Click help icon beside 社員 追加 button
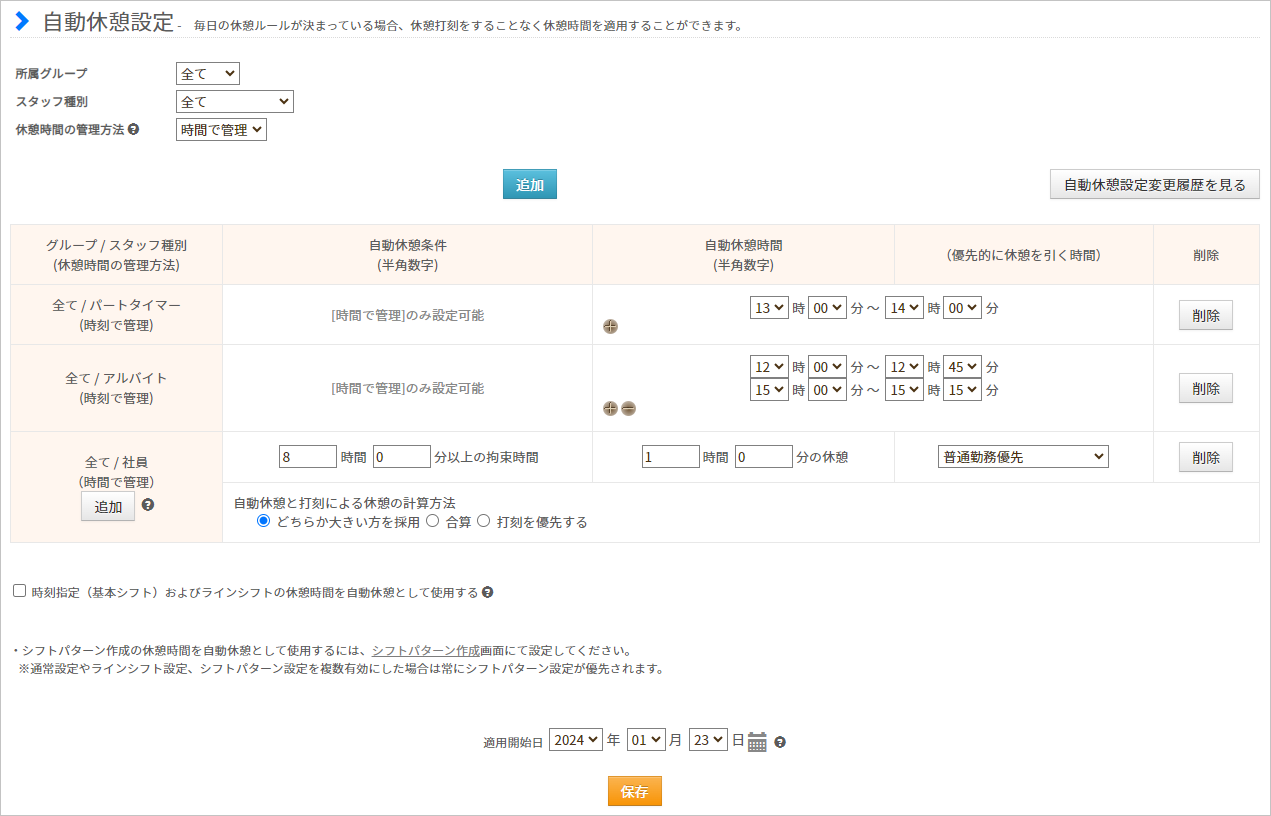This screenshot has height=816, width=1271. 148,505
